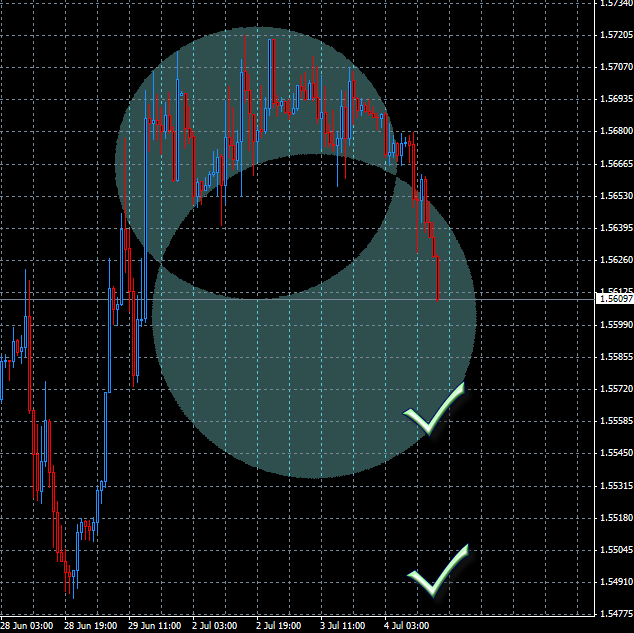Select the 1.56665 price axis value
This screenshot has width=634, height=633.
coord(616,164)
